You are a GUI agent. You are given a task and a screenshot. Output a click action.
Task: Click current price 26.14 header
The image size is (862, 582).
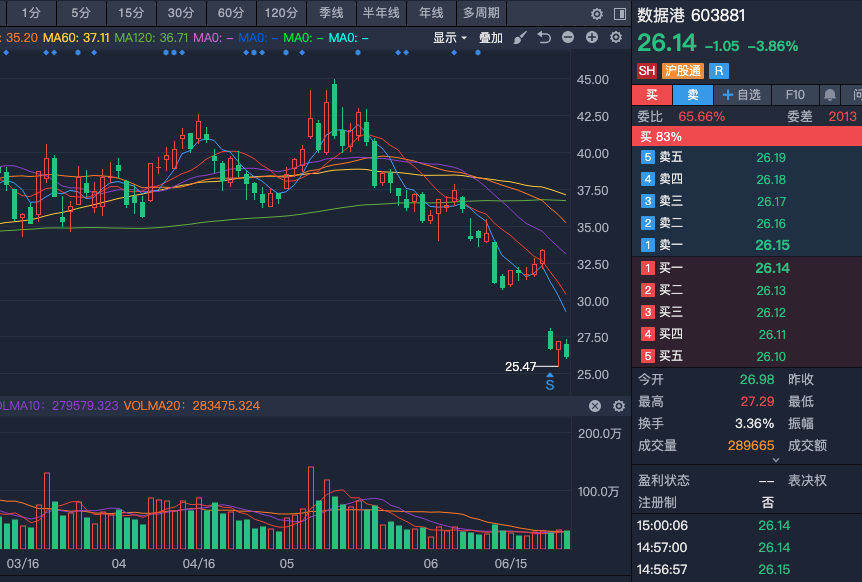click(x=667, y=43)
